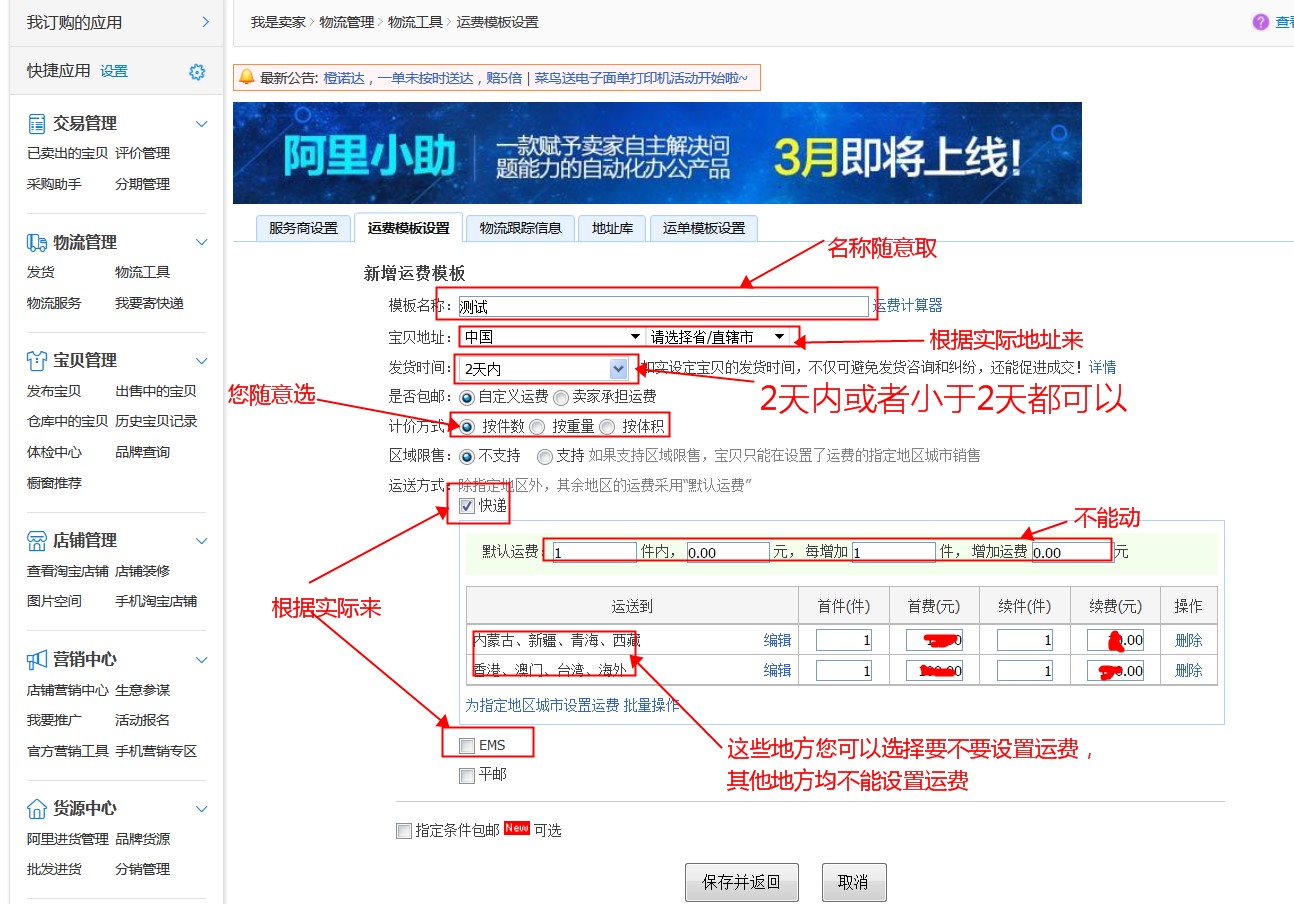Click 编辑 for 香港、澳门 row
The width and height of the screenshot is (1294, 904).
[x=778, y=671]
